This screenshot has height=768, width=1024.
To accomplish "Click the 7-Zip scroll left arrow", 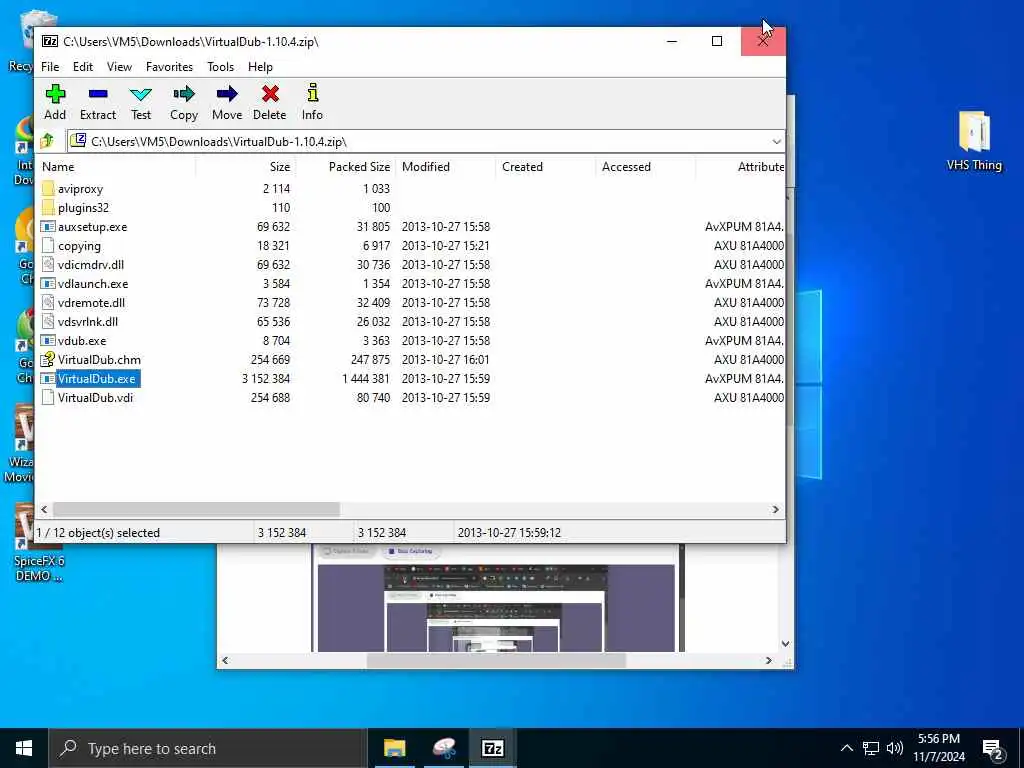I will (44, 509).
